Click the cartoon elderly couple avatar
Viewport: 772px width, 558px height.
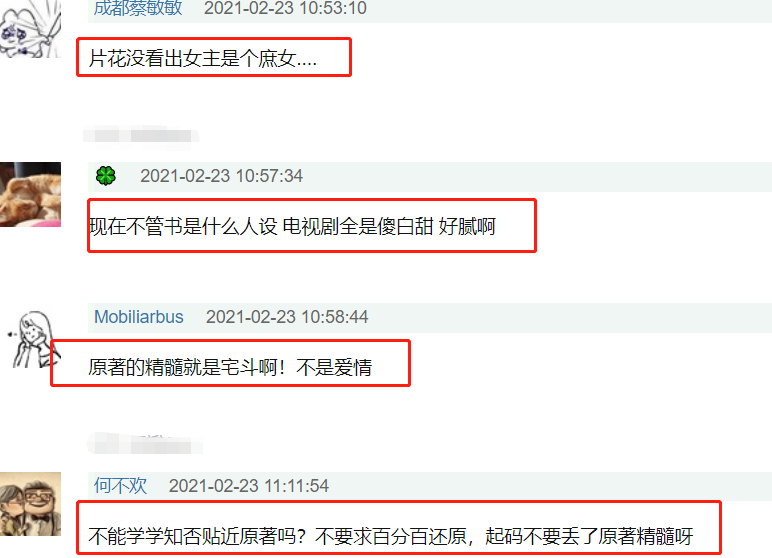point(31,504)
